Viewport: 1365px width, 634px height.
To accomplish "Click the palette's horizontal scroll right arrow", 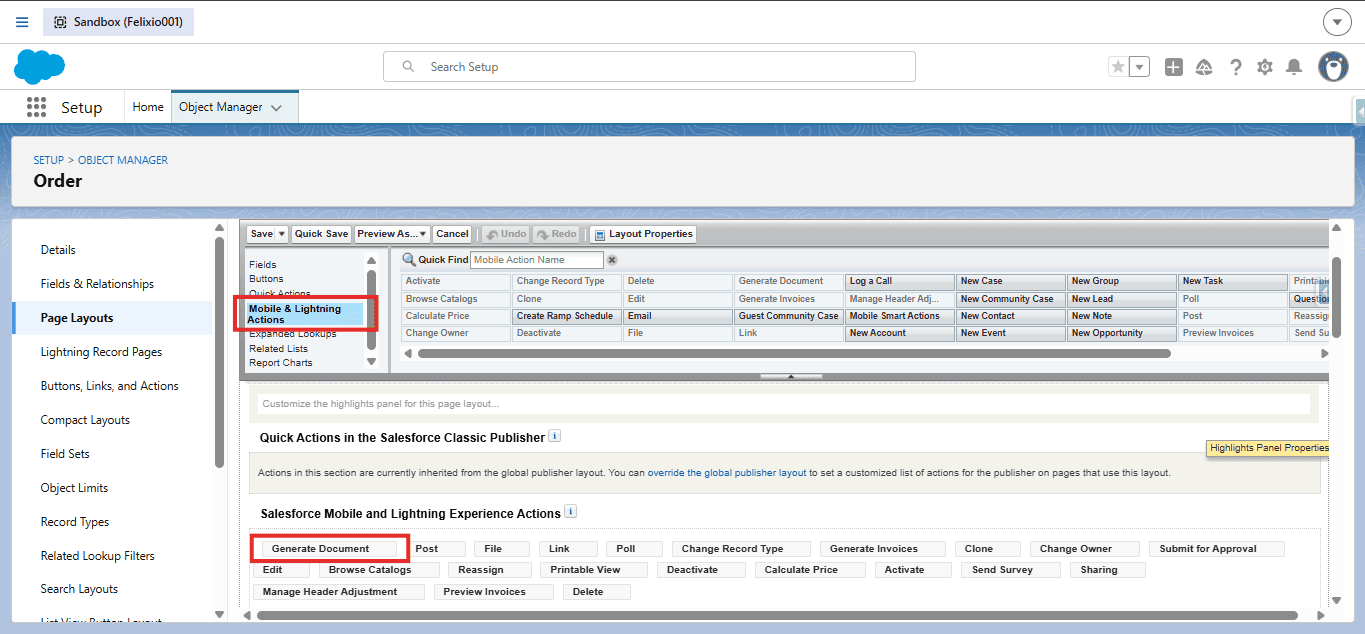I will coord(1324,353).
